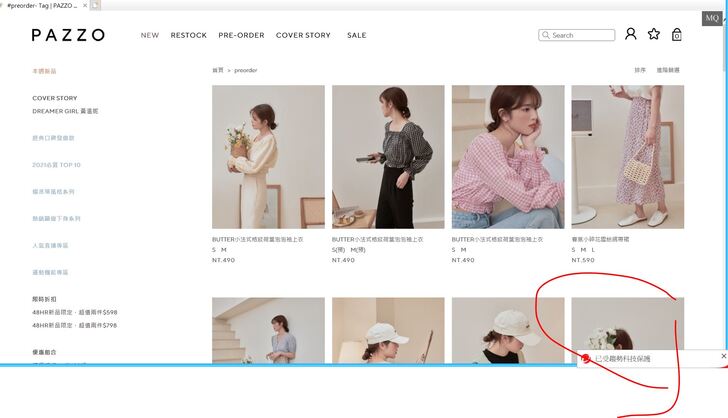Click the red Trend Micro icon in the notification
The image size is (728, 418).
(586, 359)
